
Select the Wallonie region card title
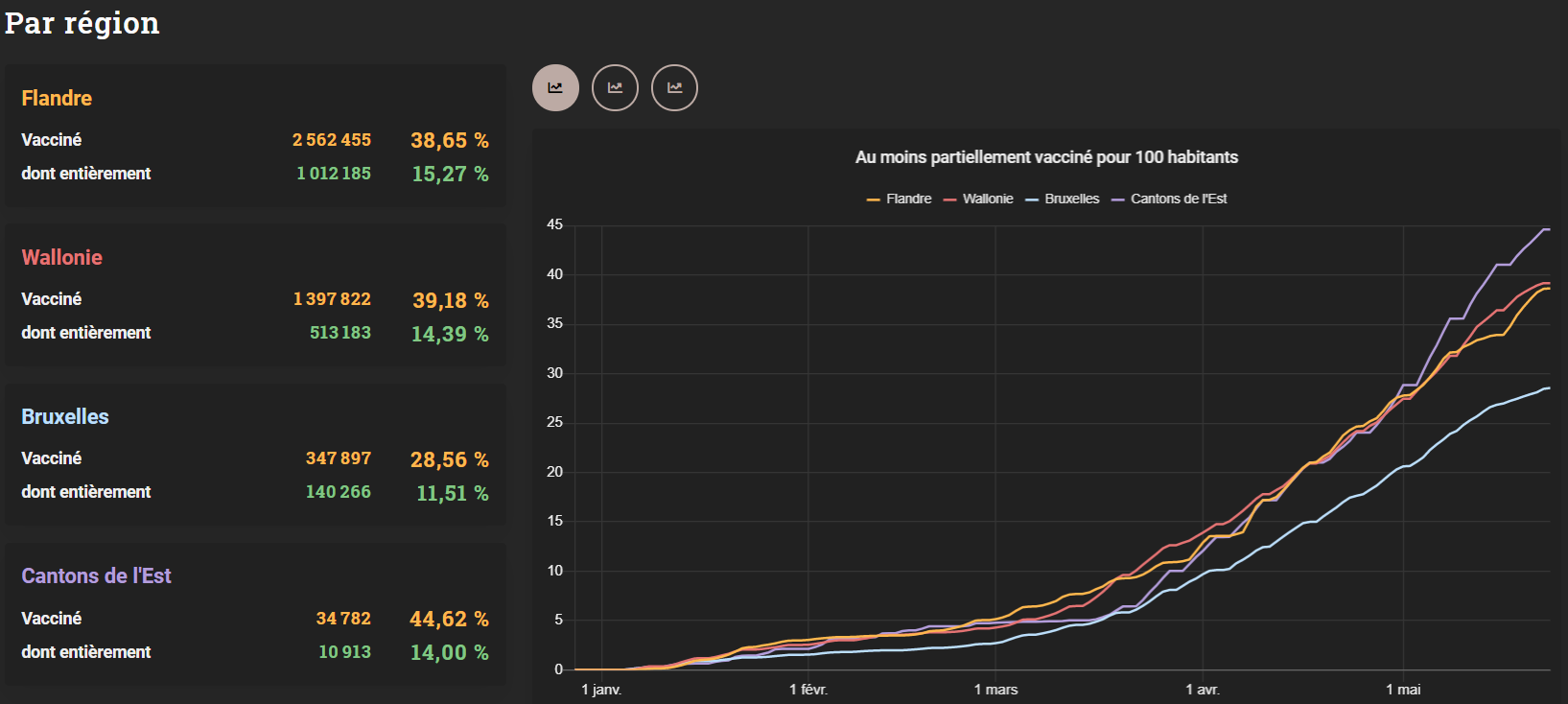pos(61,257)
